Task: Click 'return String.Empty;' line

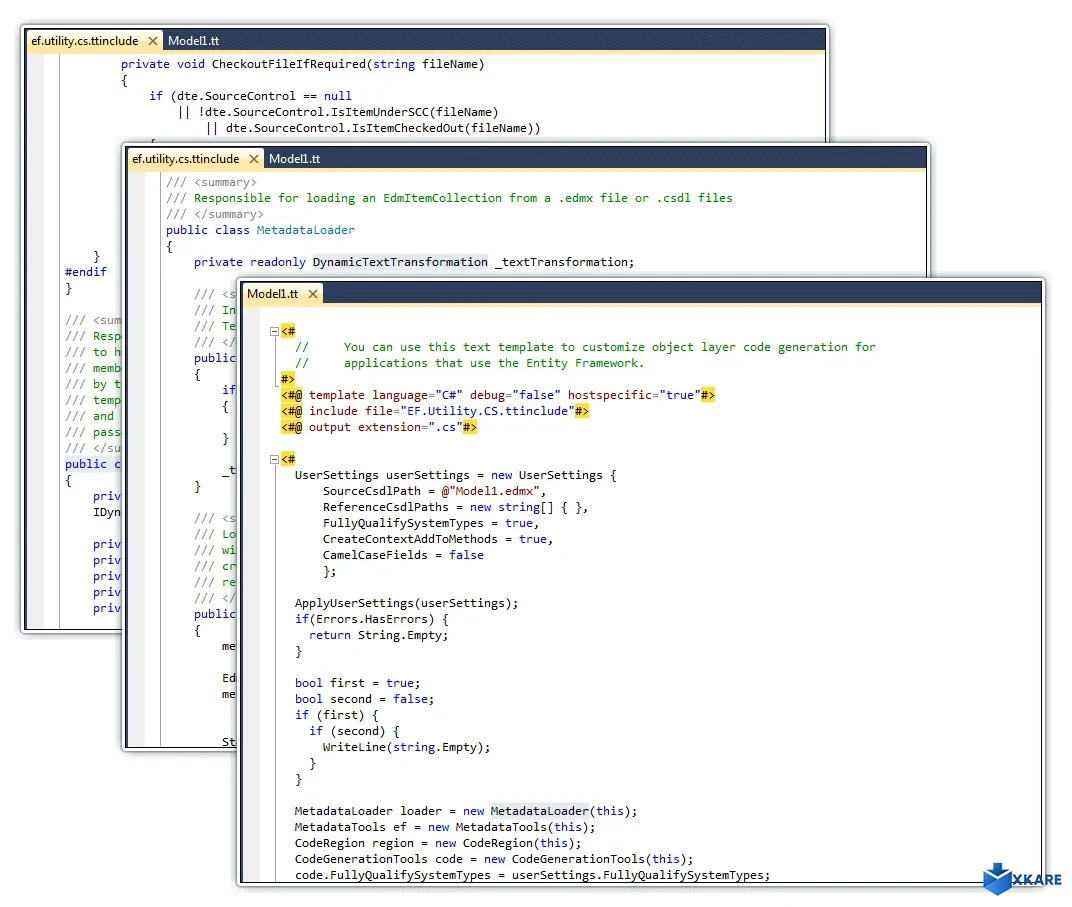Action: click(378, 635)
